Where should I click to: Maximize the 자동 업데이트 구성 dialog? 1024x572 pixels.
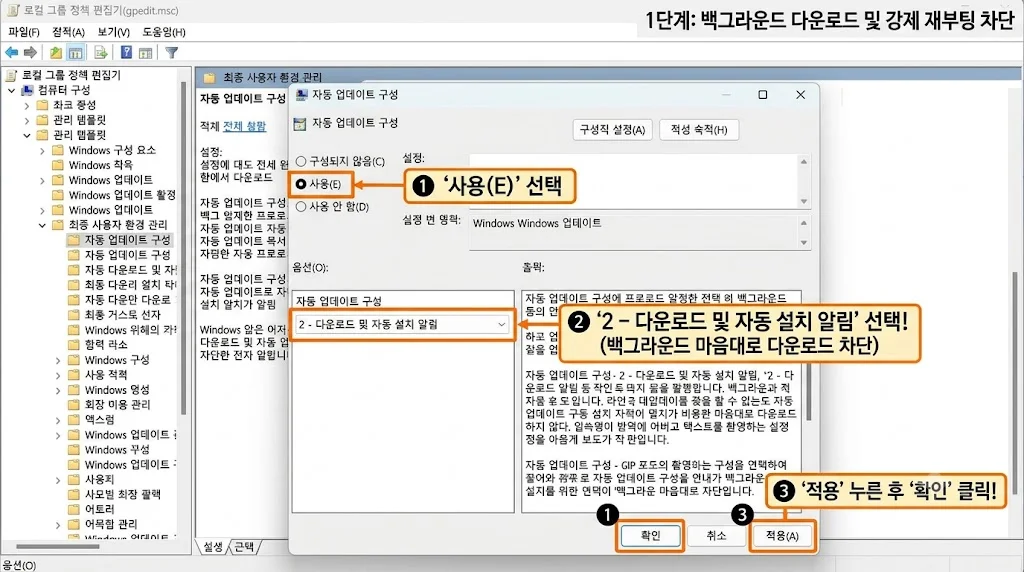tap(762, 95)
